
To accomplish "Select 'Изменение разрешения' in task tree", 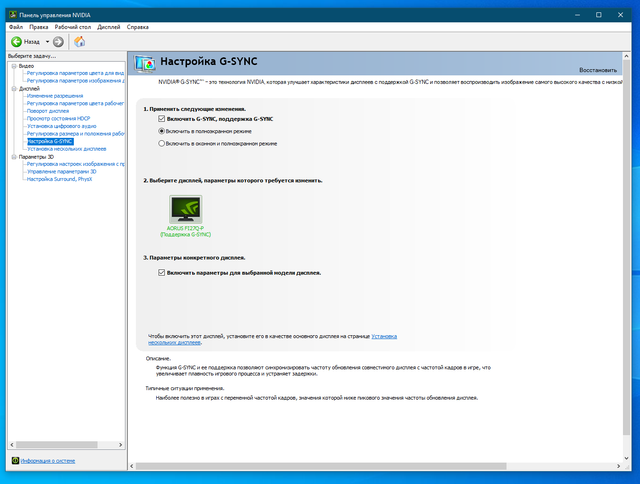I will tap(55, 96).
